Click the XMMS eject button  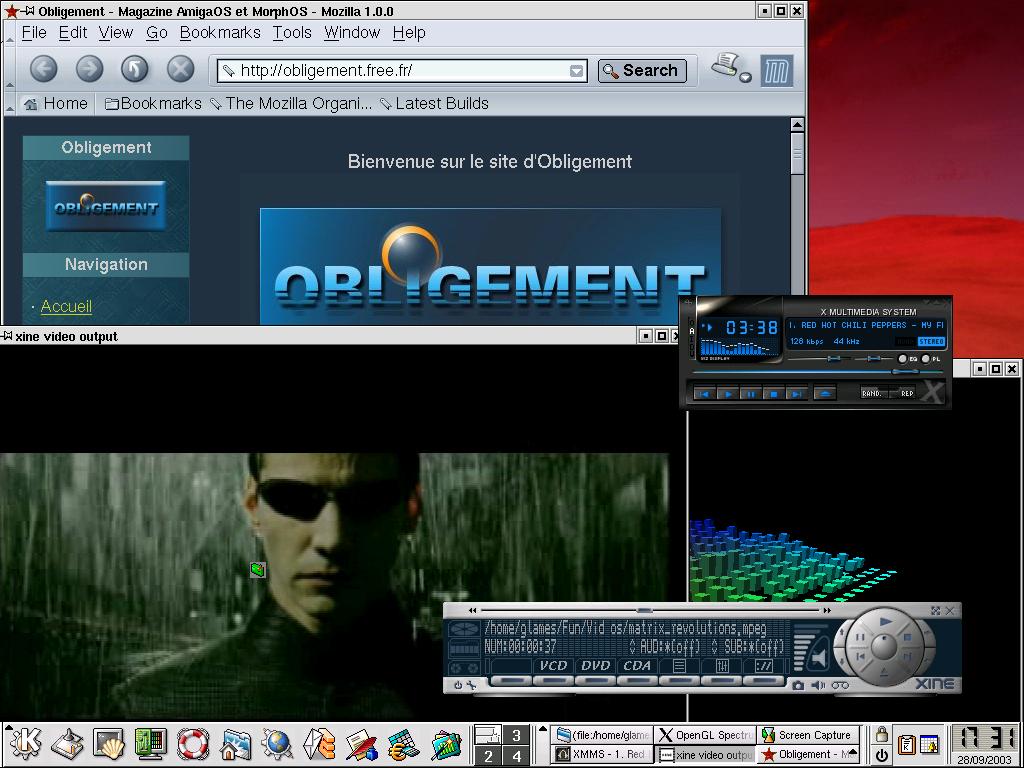(x=825, y=394)
